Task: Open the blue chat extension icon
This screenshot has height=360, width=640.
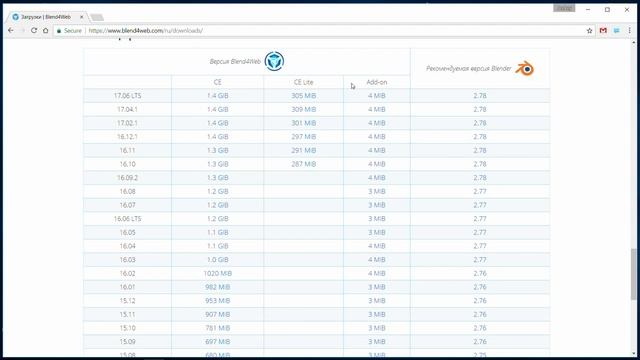Action: (x=616, y=31)
